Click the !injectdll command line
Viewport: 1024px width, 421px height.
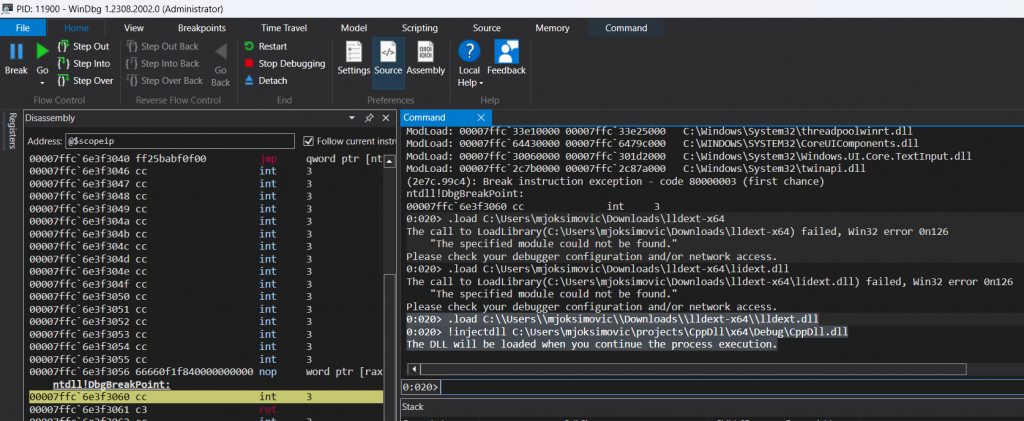point(627,332)
